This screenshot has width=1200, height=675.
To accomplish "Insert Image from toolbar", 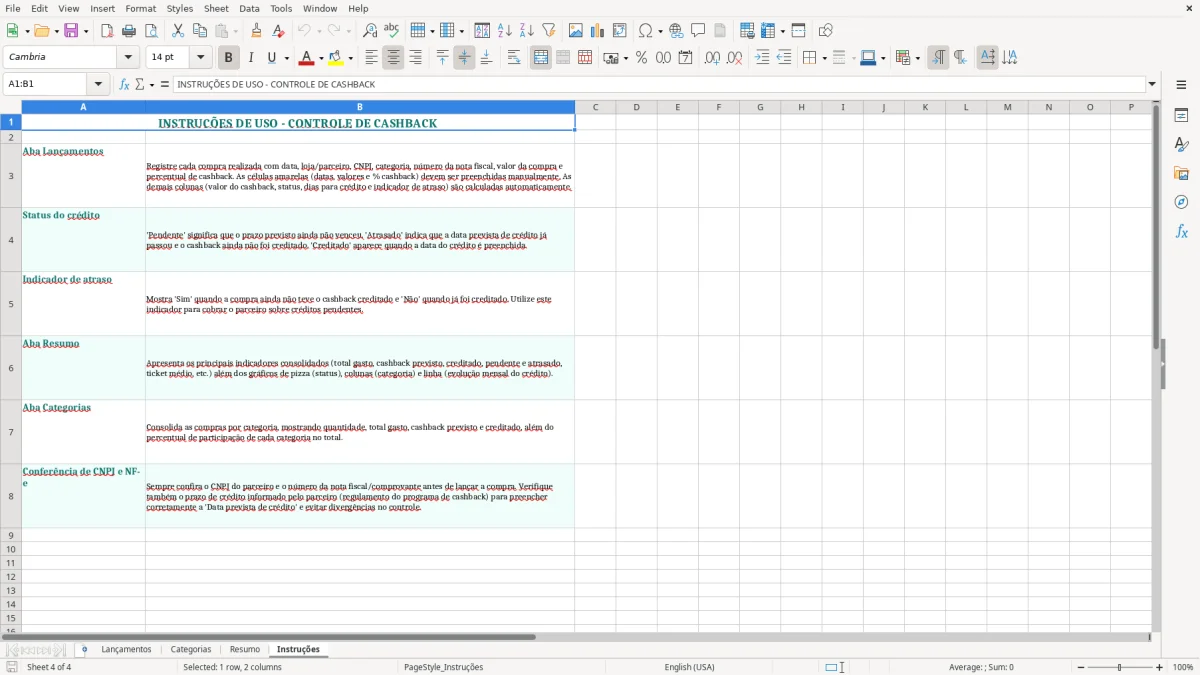I will [x=576, y=31].
